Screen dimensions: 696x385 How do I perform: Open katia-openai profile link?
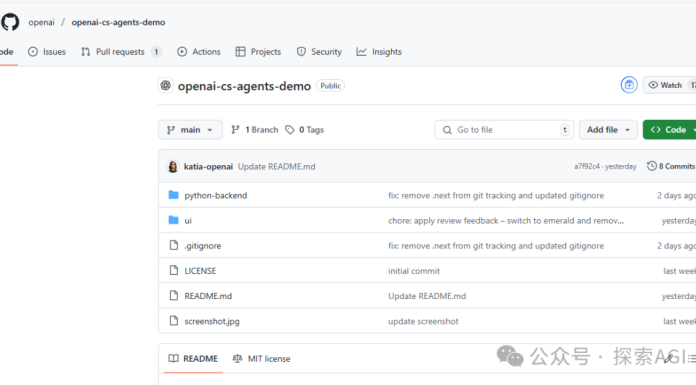pyautogui.click(x=208, y=167)
